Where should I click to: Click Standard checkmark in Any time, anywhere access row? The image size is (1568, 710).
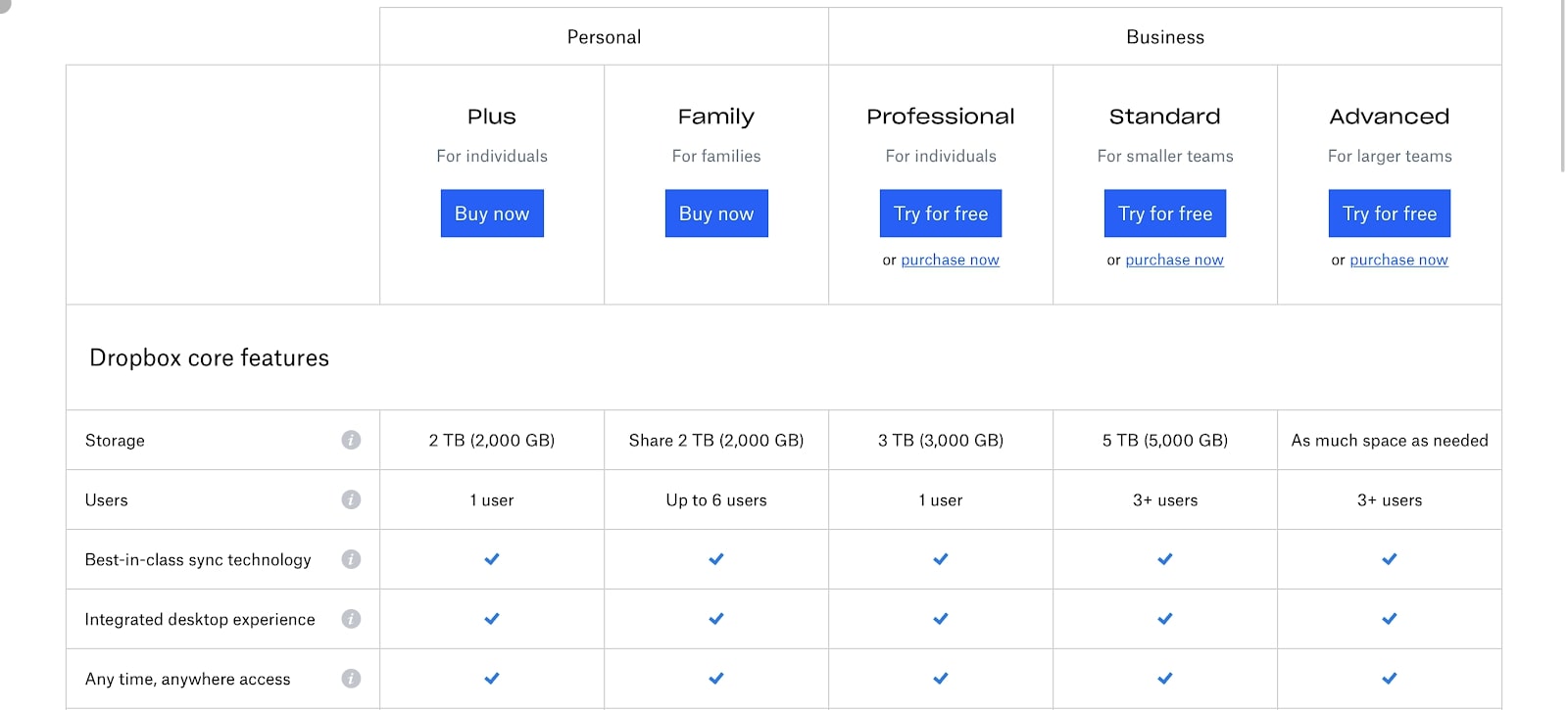(1165, 679)
